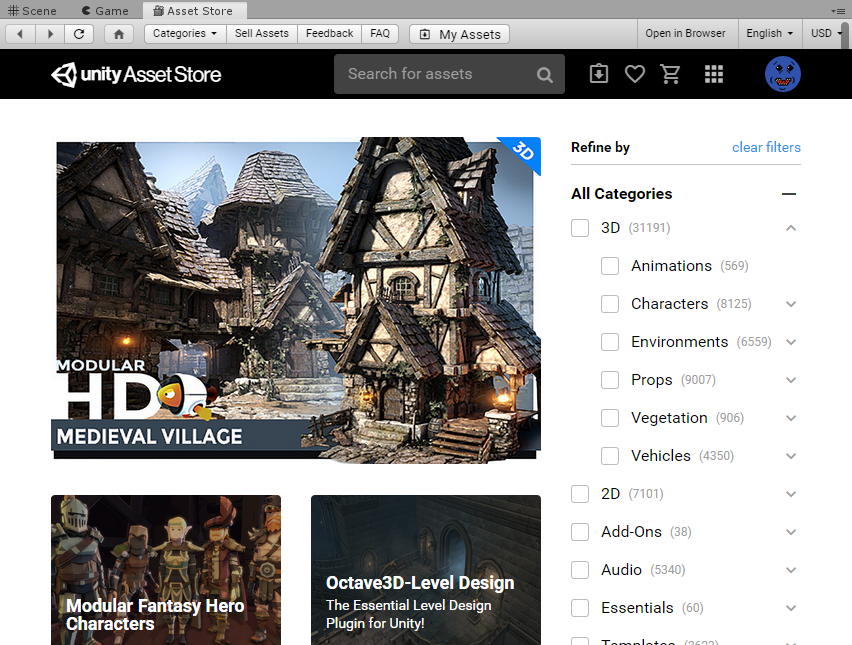
Task: Open the shopping cart
Action: 670,74
